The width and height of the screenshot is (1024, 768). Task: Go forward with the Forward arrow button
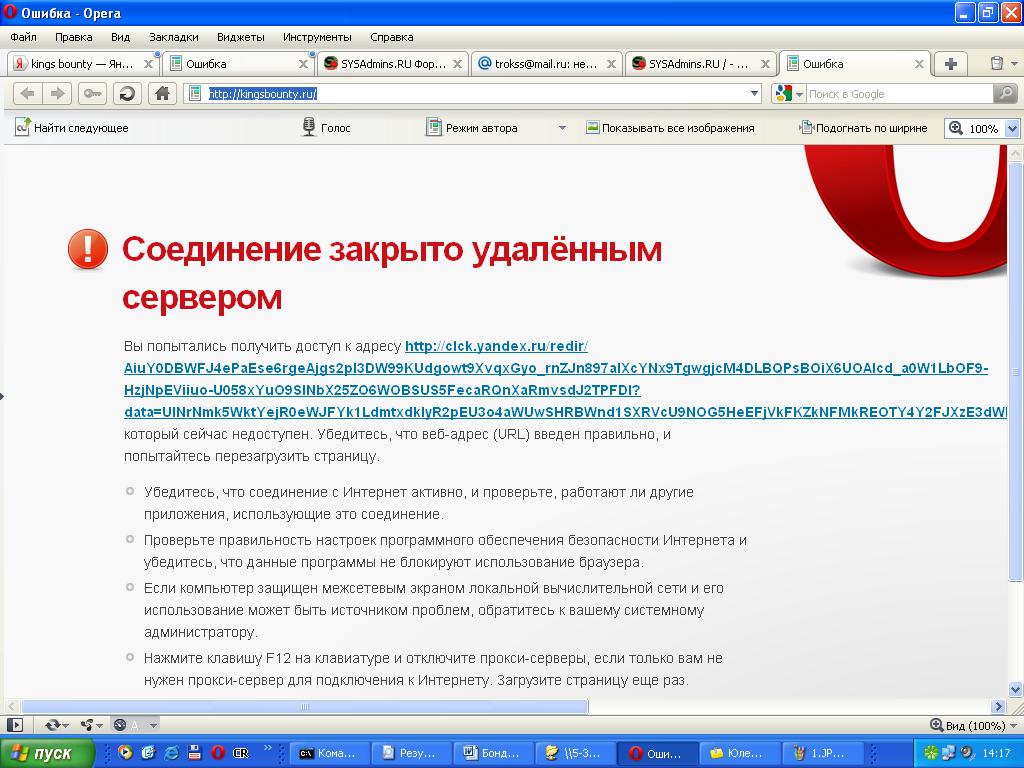(x=57, y=94)
